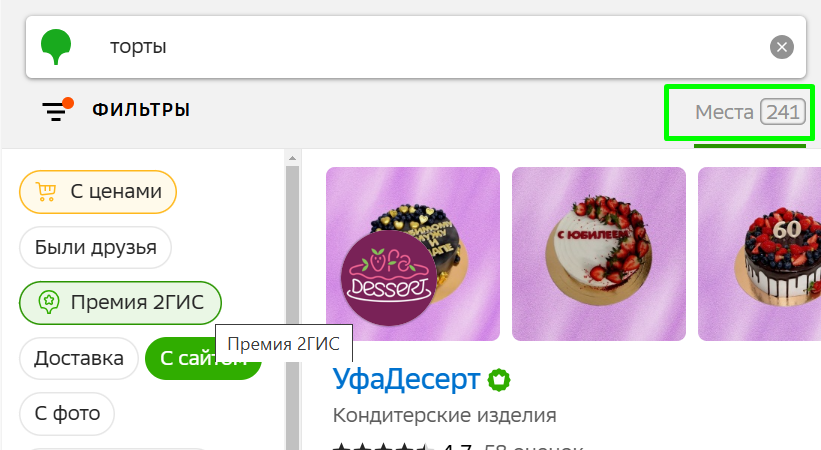Image resolution: width=821 pixels, height=450 pixels.
Task: Open the С юбилеем cake photo
Action: 598,254
